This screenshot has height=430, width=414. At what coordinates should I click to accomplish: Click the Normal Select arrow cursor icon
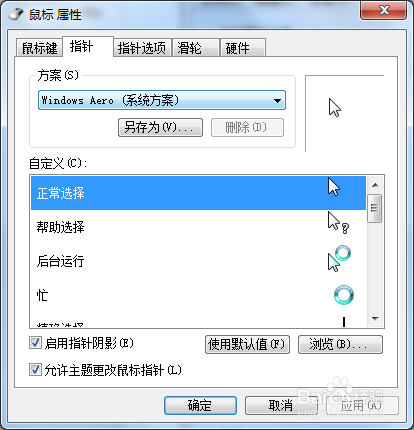point(334,187)
